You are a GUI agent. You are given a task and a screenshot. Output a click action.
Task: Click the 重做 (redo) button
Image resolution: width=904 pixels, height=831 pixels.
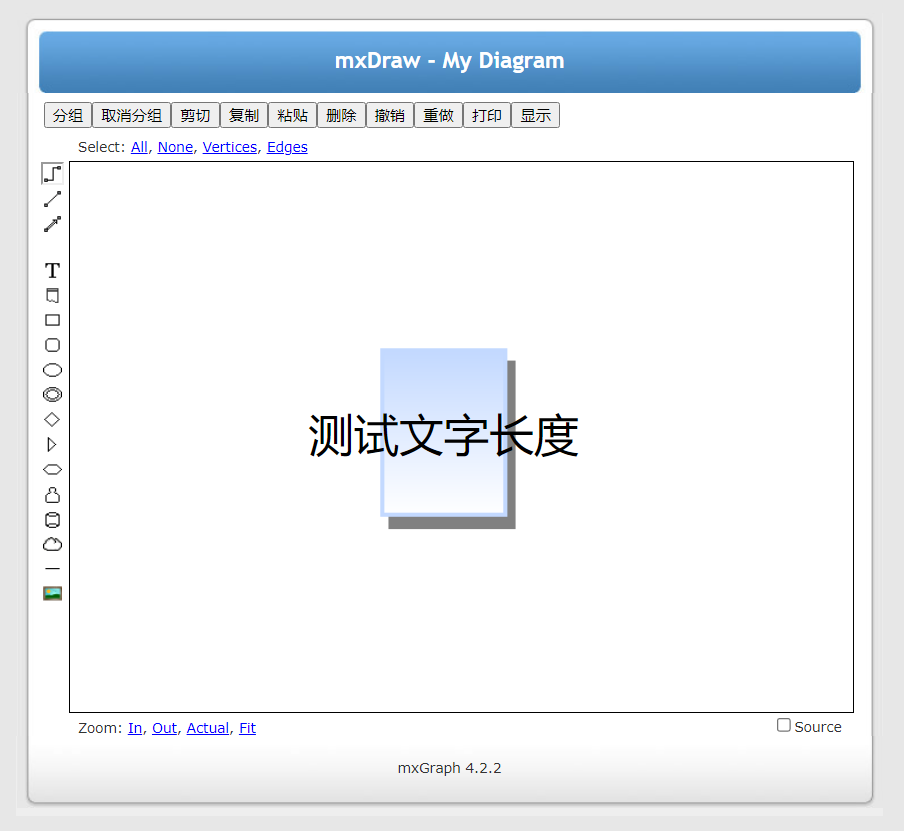point(438,115)
